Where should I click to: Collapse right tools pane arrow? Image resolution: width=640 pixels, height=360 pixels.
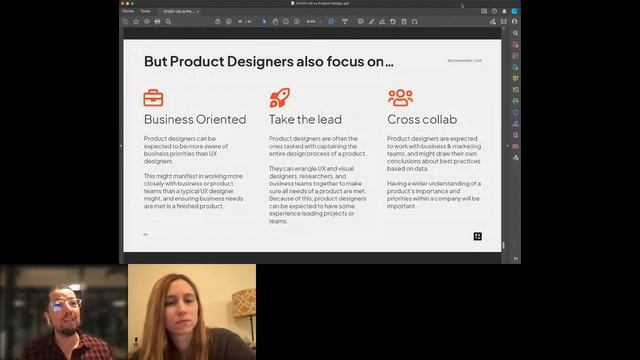[507, 146]
